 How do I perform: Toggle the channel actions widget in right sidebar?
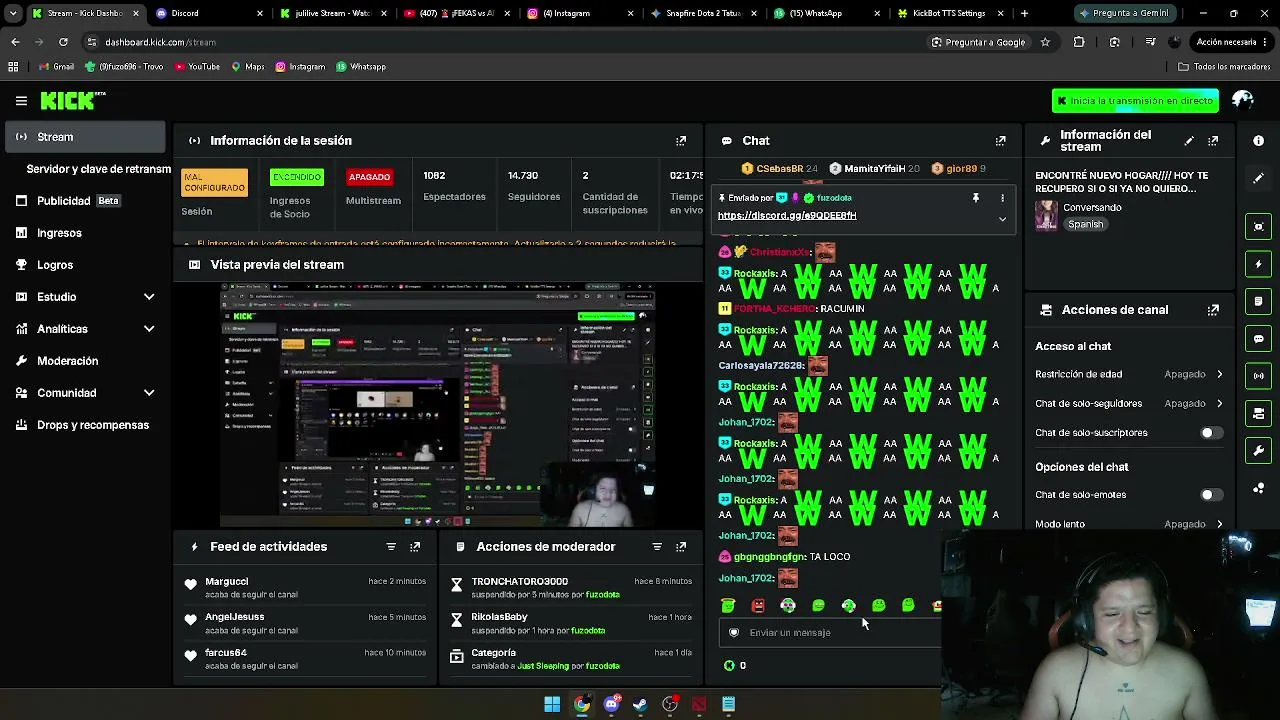[x=1258, y=413]
